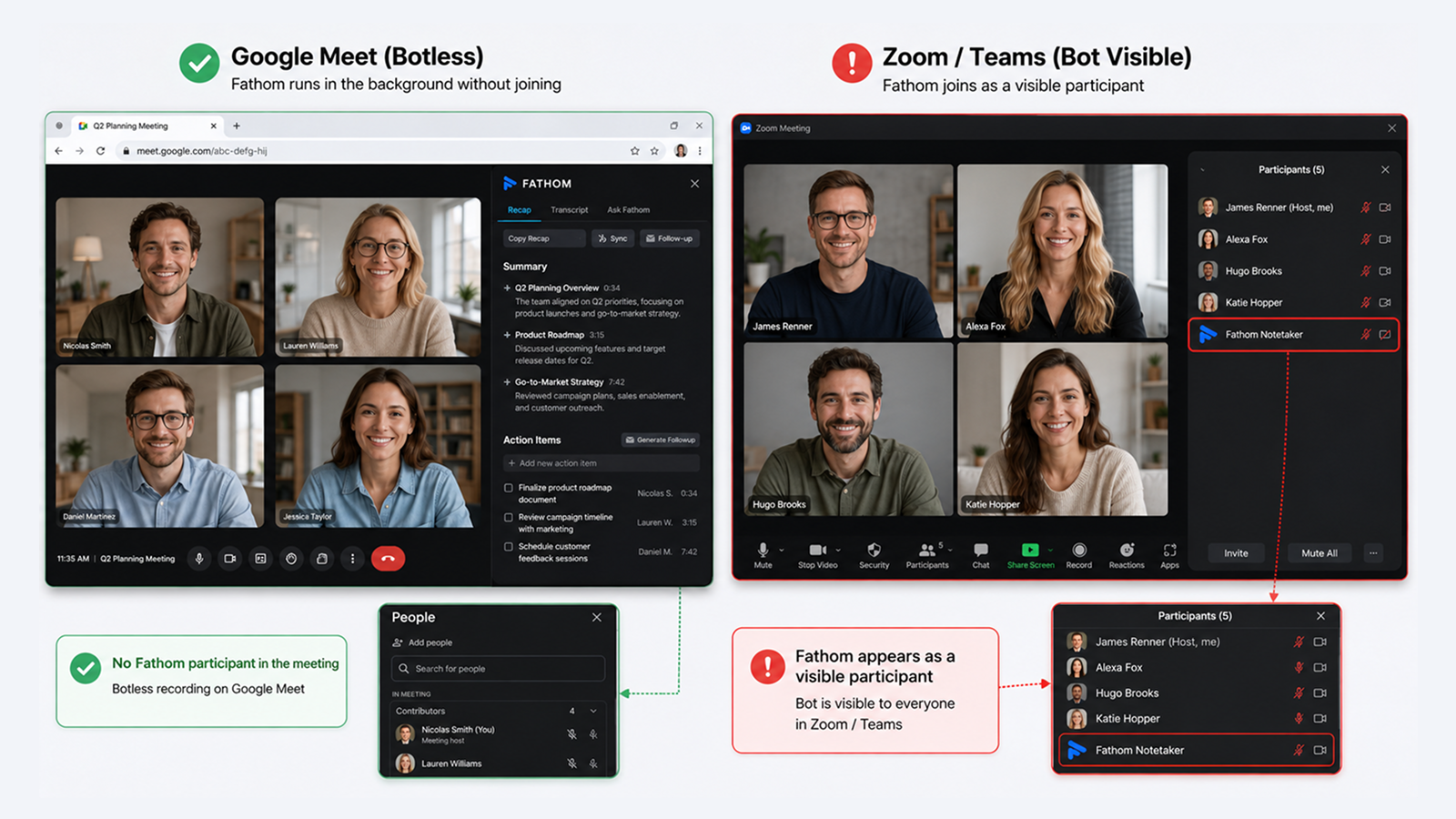
Task: Click Mute All in the Zoom Participants panel
Action: point(1319,553)
